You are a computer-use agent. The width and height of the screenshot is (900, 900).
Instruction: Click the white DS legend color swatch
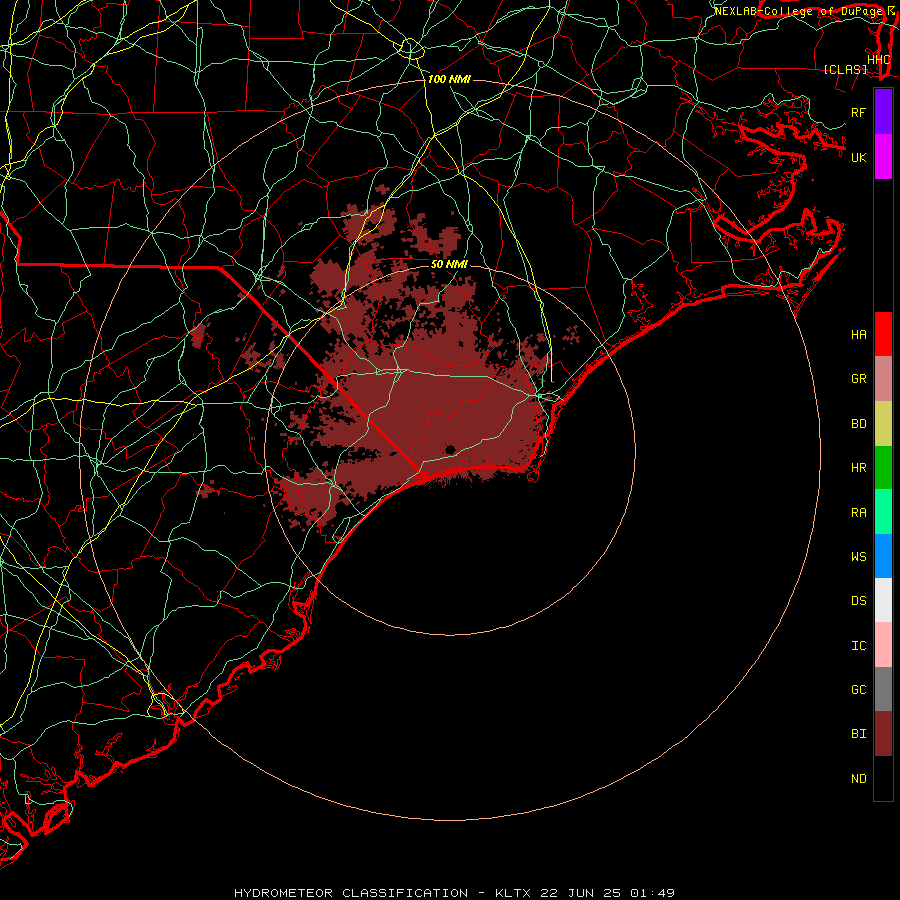click(x=883, y=600)
